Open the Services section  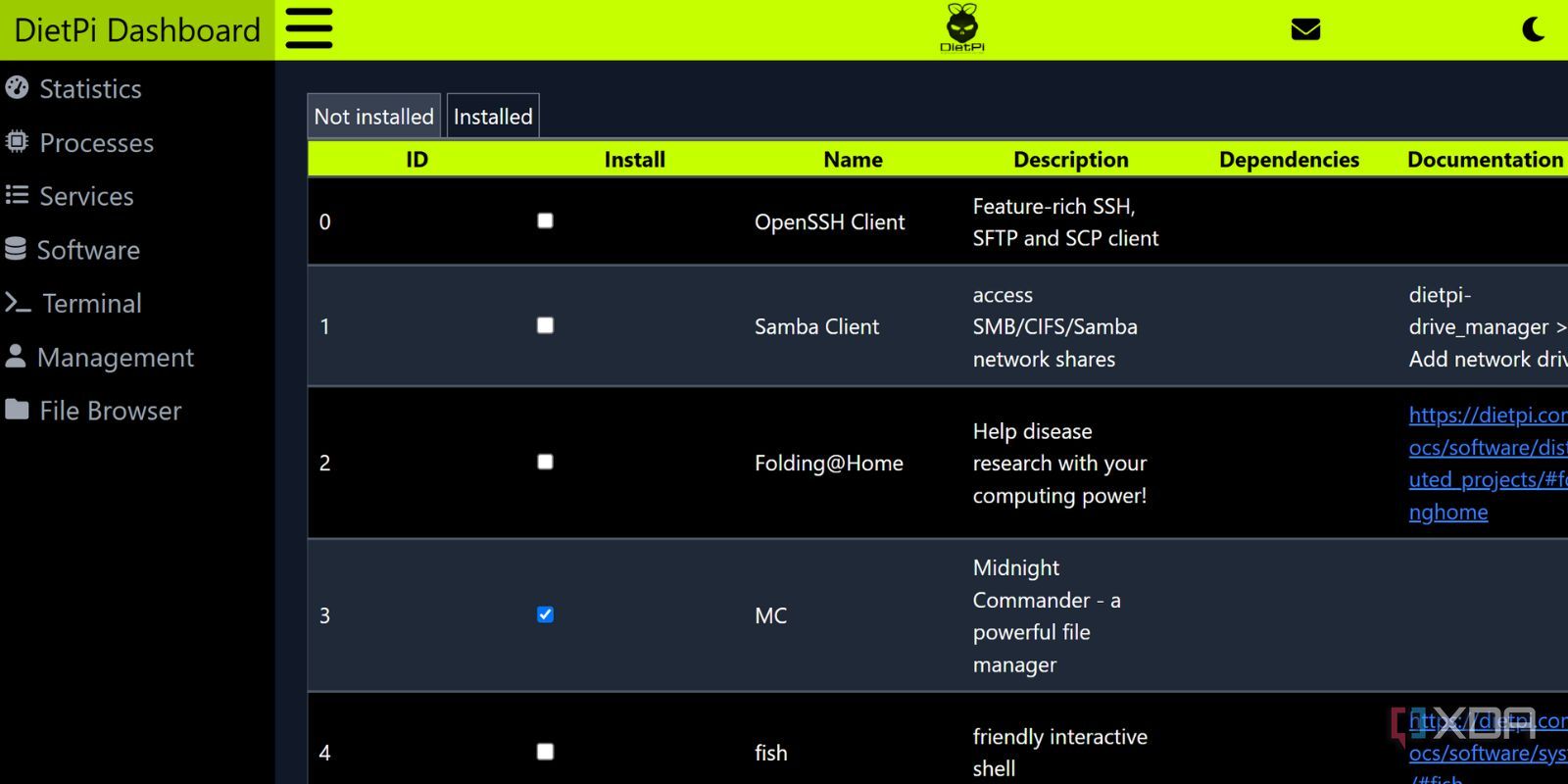tap(86, 196)
